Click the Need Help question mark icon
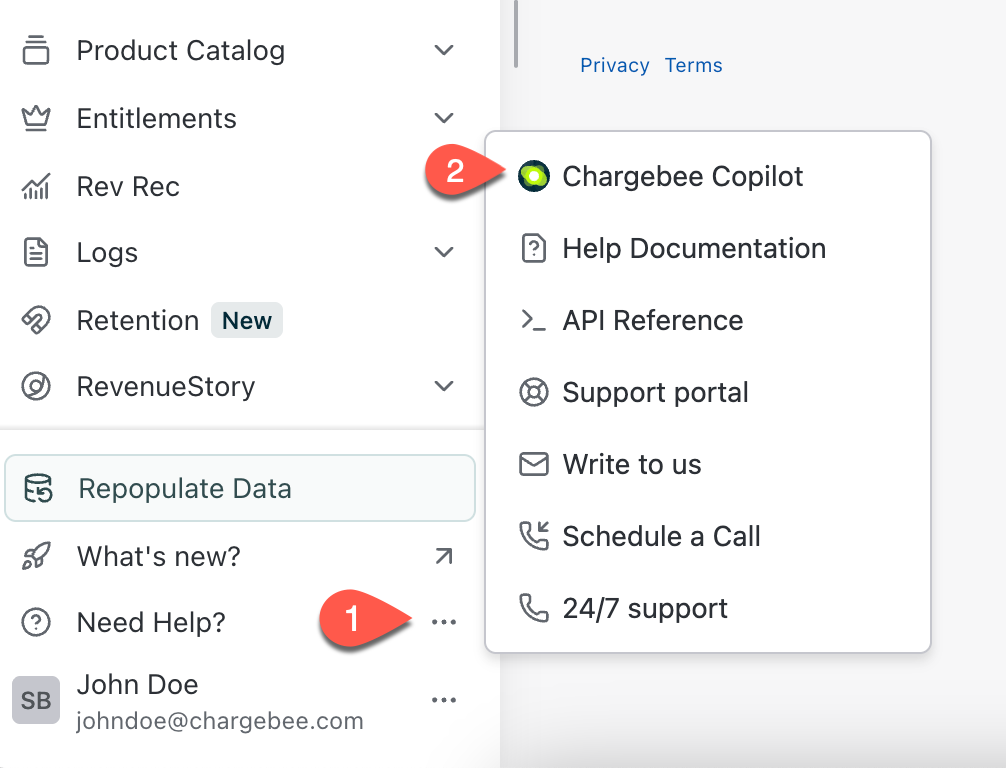Image resolution: width=1006 pixels, height=768 pixels. [36, 622]
